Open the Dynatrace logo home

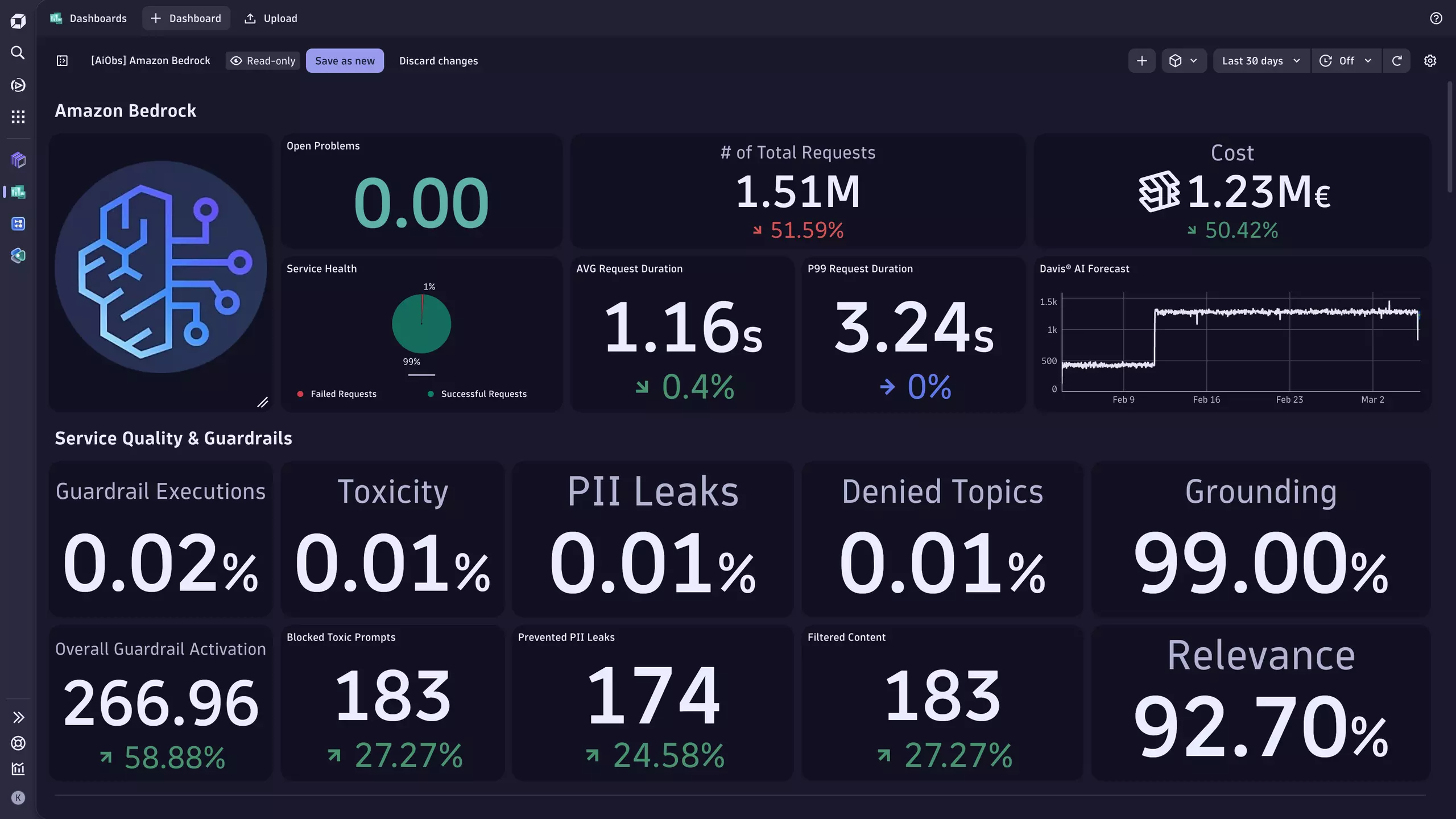coord(18,21)
